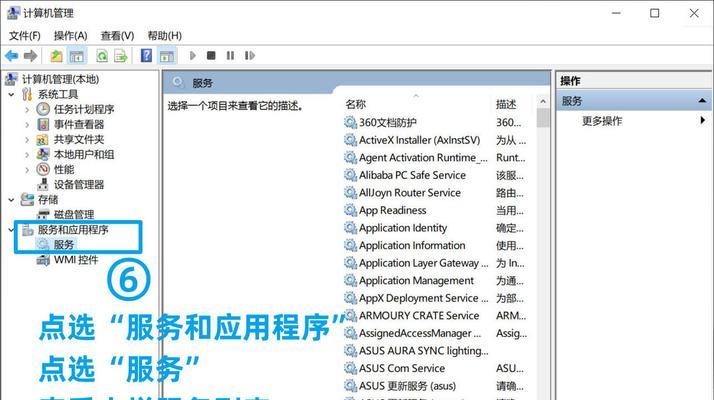Screen dimensions: 714x400
Task: Select 计算机管理(本地) root node
Action: pyautogui.click(x=61, y=79)
